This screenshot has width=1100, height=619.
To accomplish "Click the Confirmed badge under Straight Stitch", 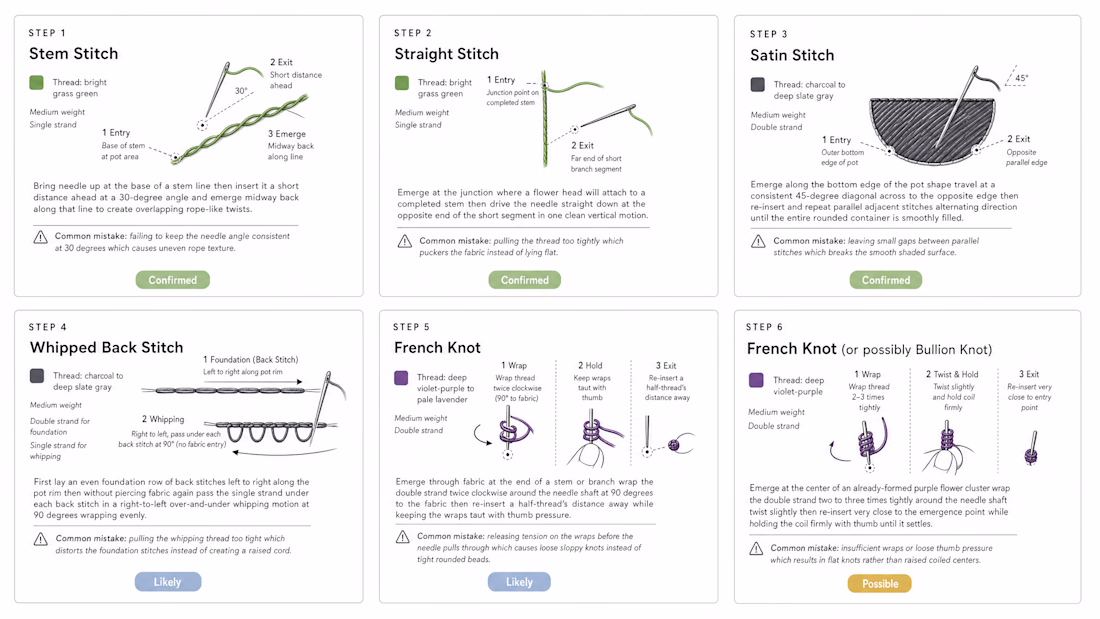I will (525, 280).
